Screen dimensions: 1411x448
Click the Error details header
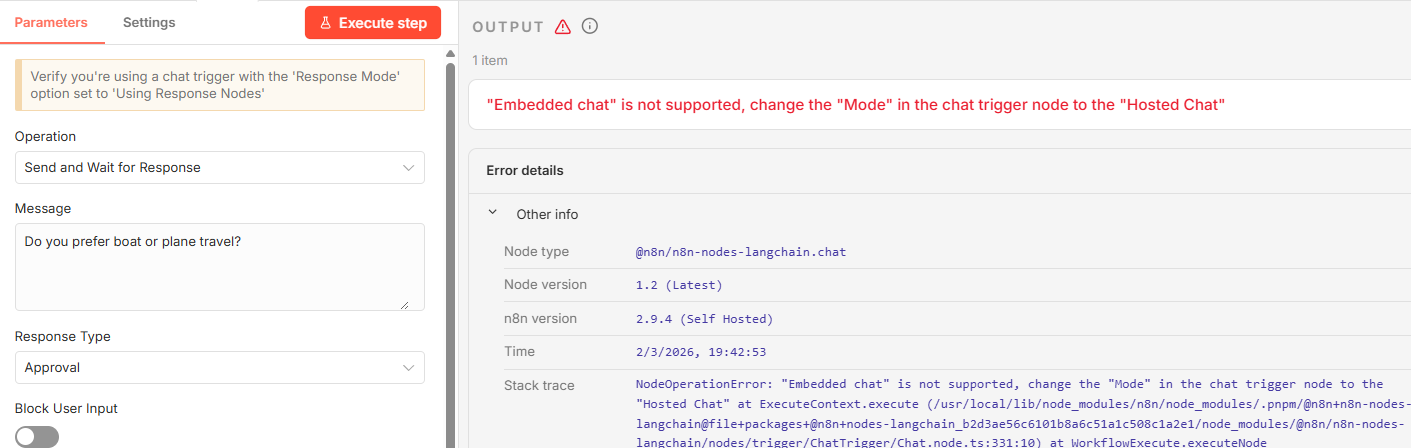[525, 171]
